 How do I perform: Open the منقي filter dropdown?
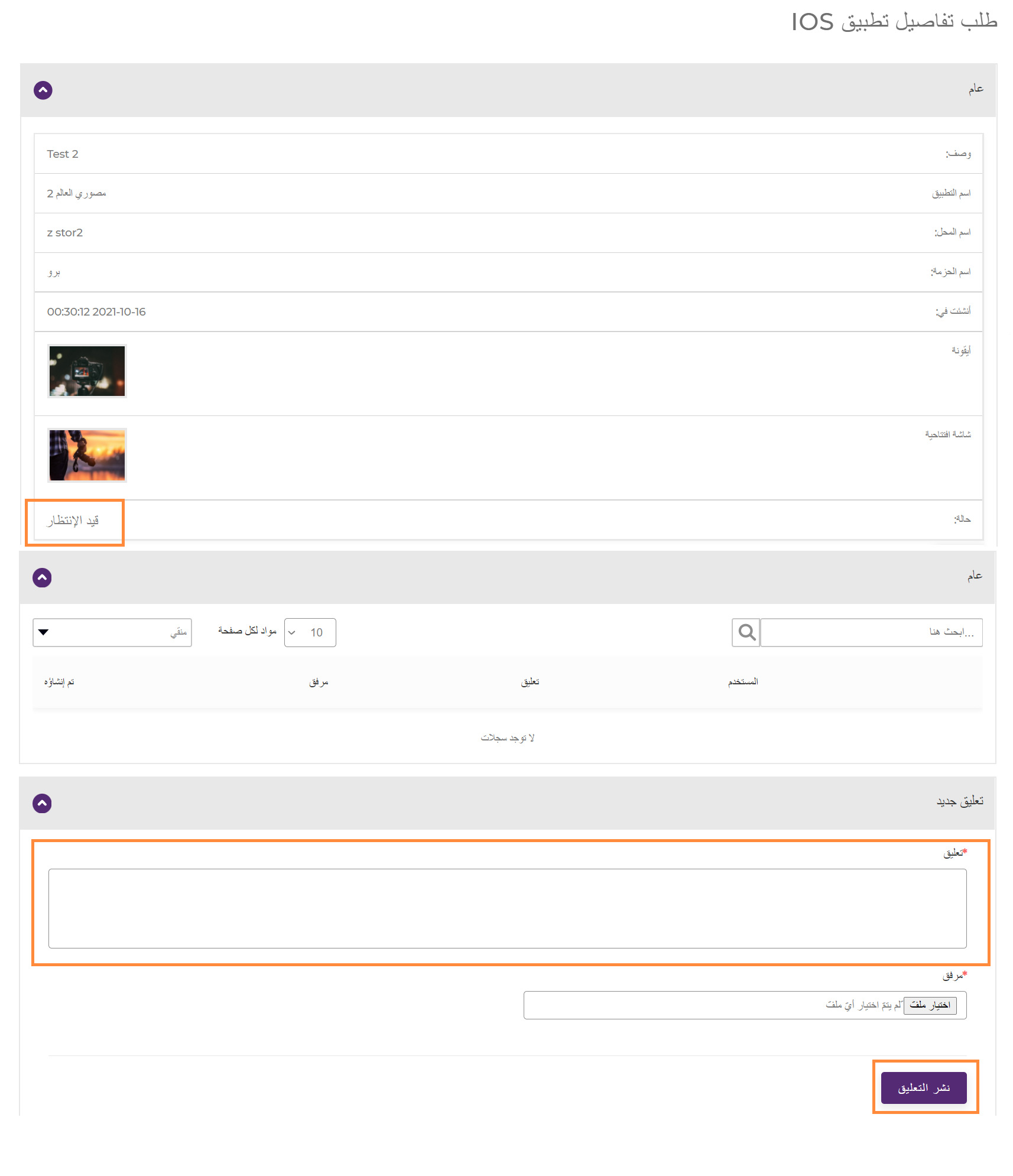pyautogui.click(x=112, y=632)
